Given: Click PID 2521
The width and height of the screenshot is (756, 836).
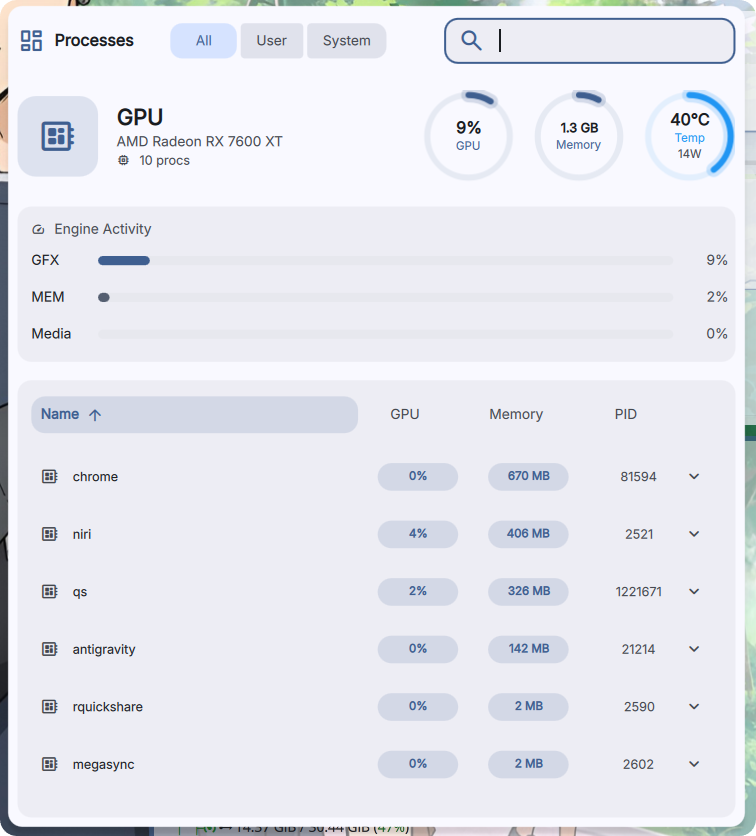Looking at the screenshot, I should pyautogui.click(x=639, y=534).
